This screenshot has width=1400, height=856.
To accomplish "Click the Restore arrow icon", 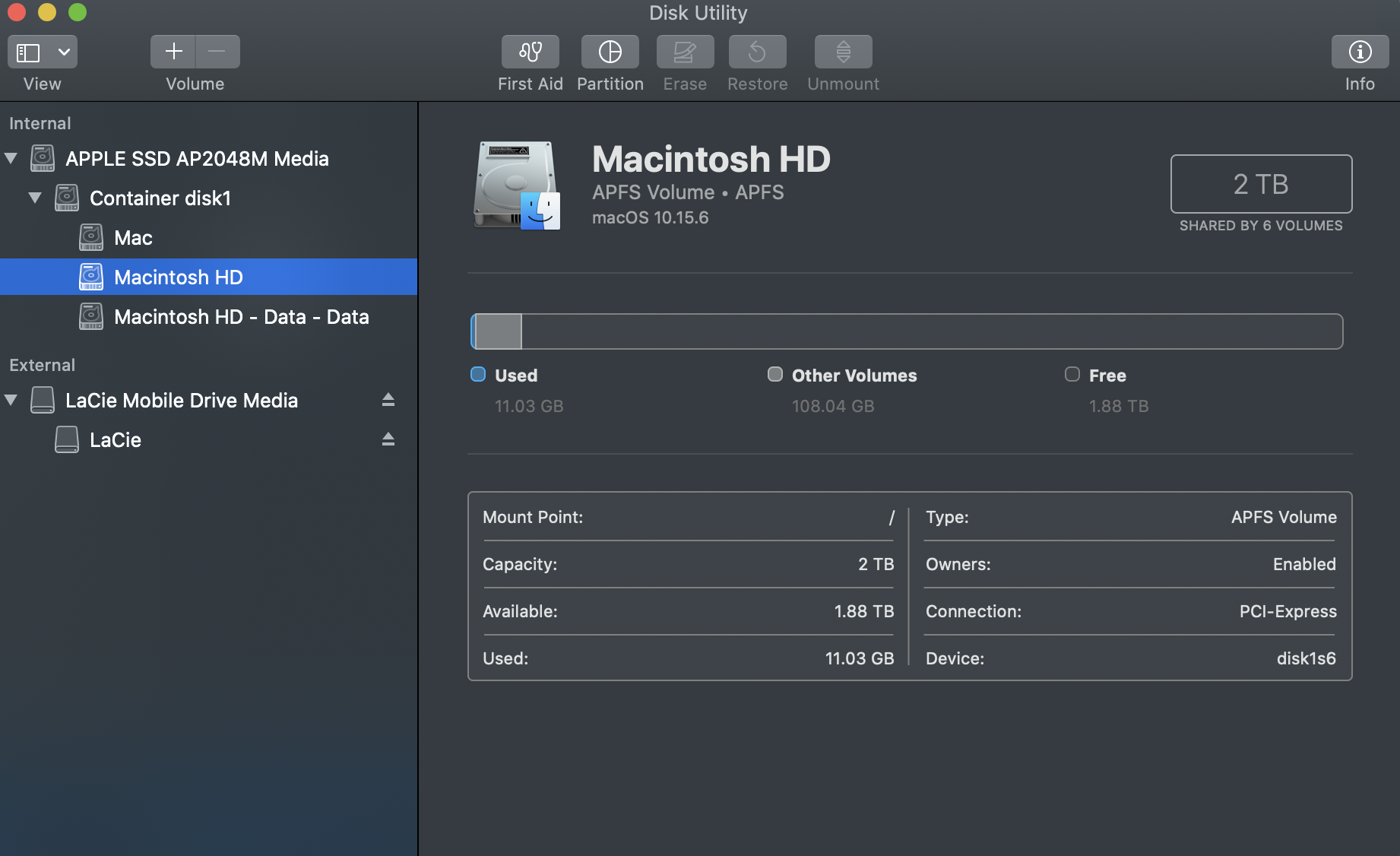I will click(757, 52).
